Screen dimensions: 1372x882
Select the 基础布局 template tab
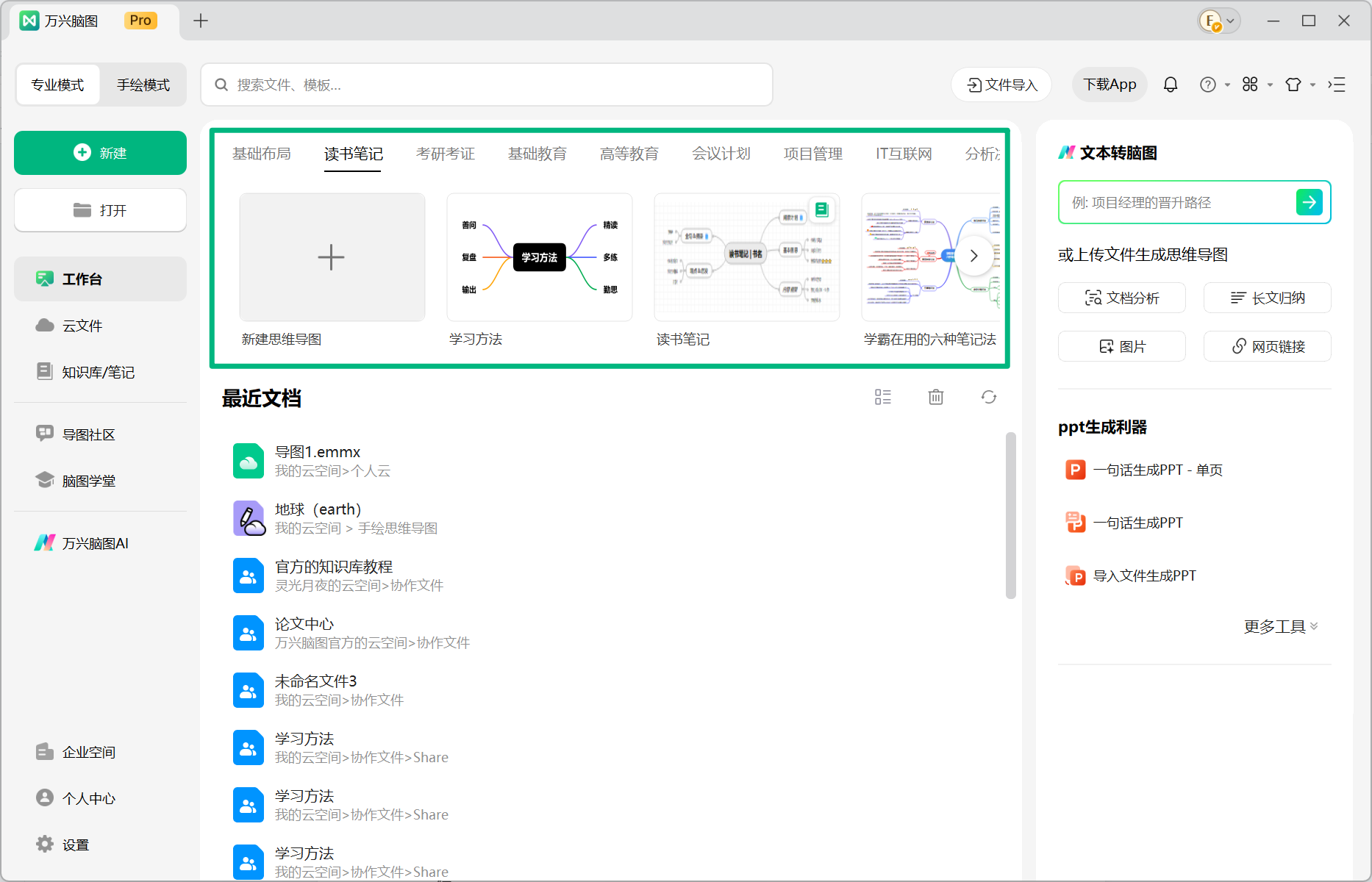click(262, 154)
